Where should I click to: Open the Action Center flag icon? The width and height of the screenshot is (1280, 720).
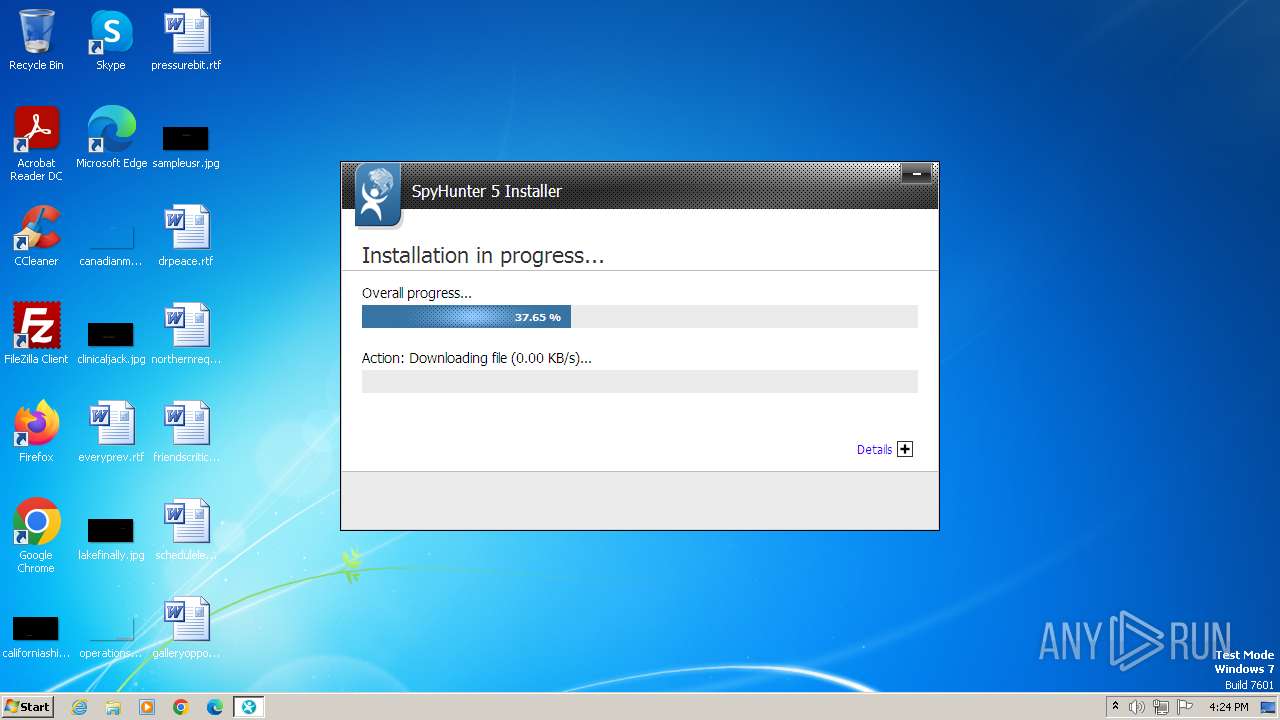tap(1185, 707)
